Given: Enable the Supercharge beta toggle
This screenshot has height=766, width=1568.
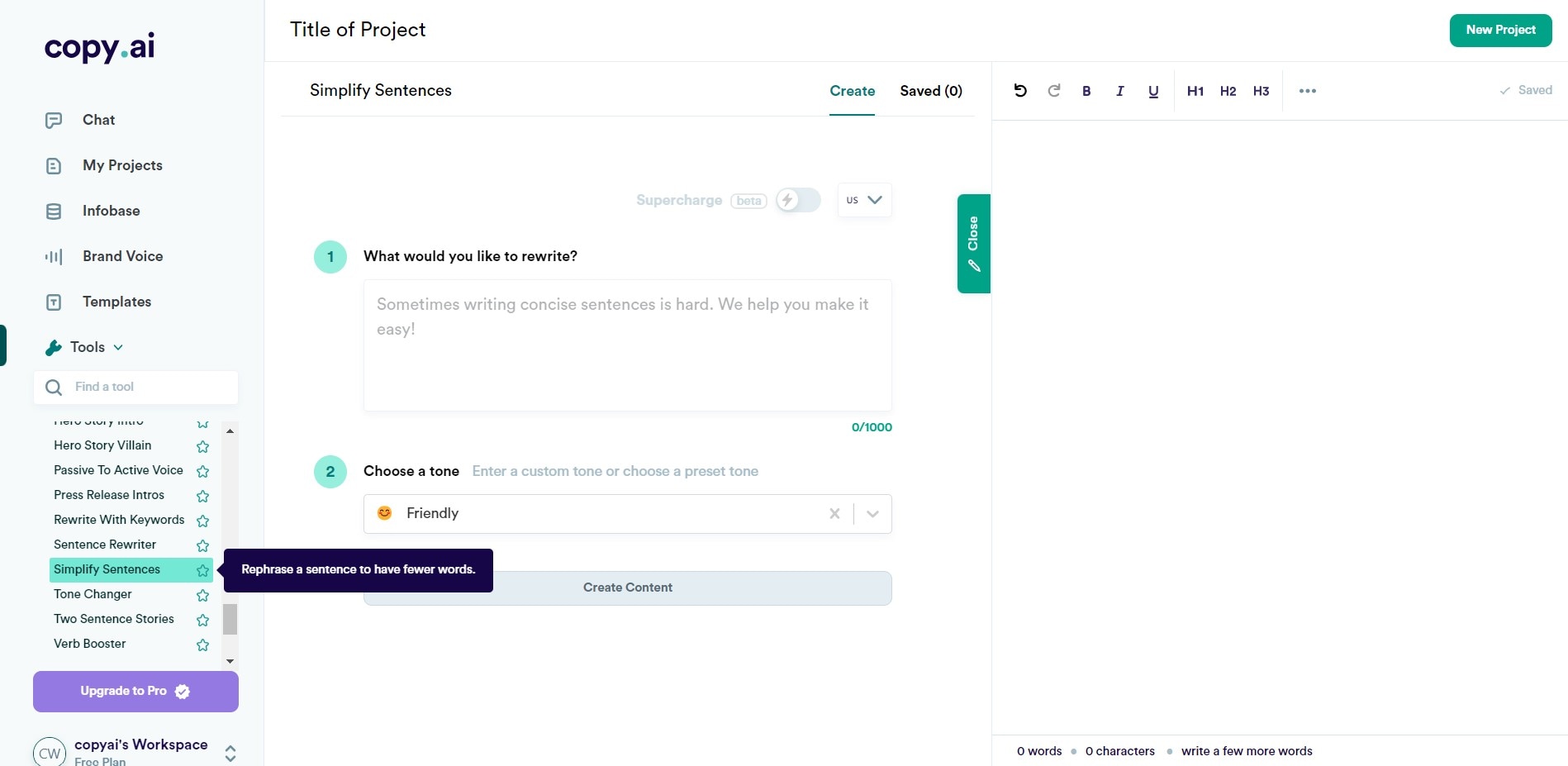Looking at the screenshot, I should coord(797,200).
